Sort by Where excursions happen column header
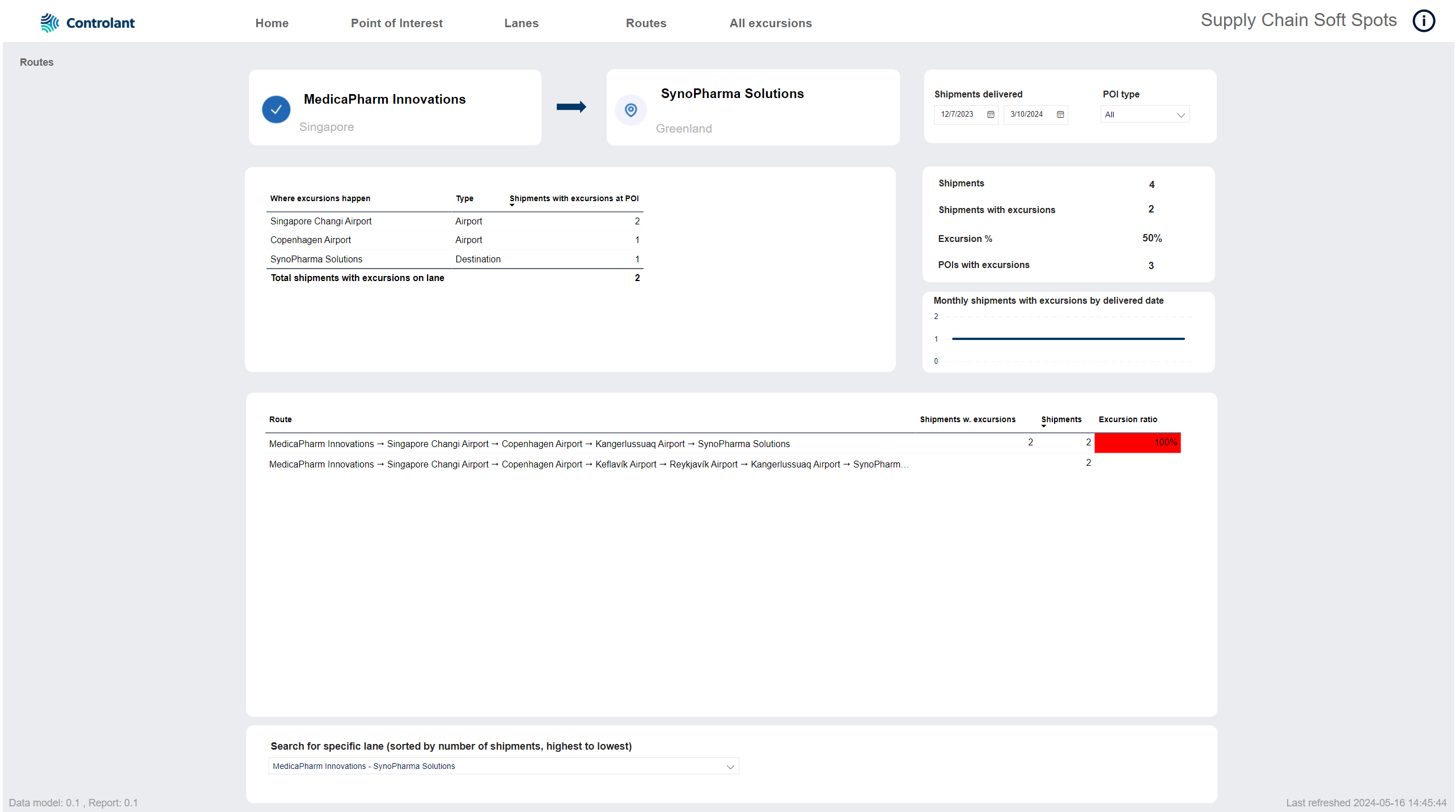Image resolution: width=1456 pixels, height=812 pixels. 320,198
